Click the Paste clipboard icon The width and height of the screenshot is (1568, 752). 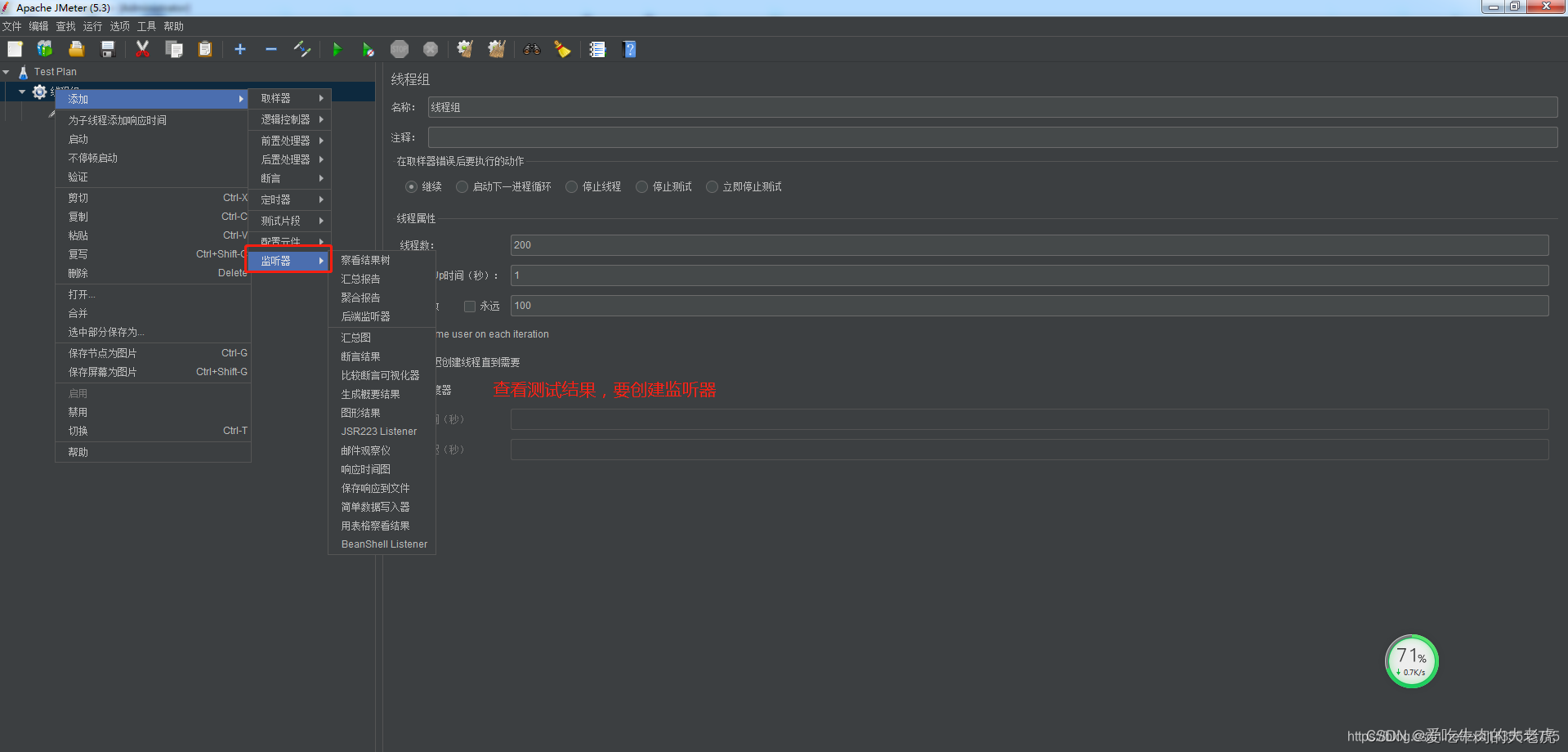(204, 49)
